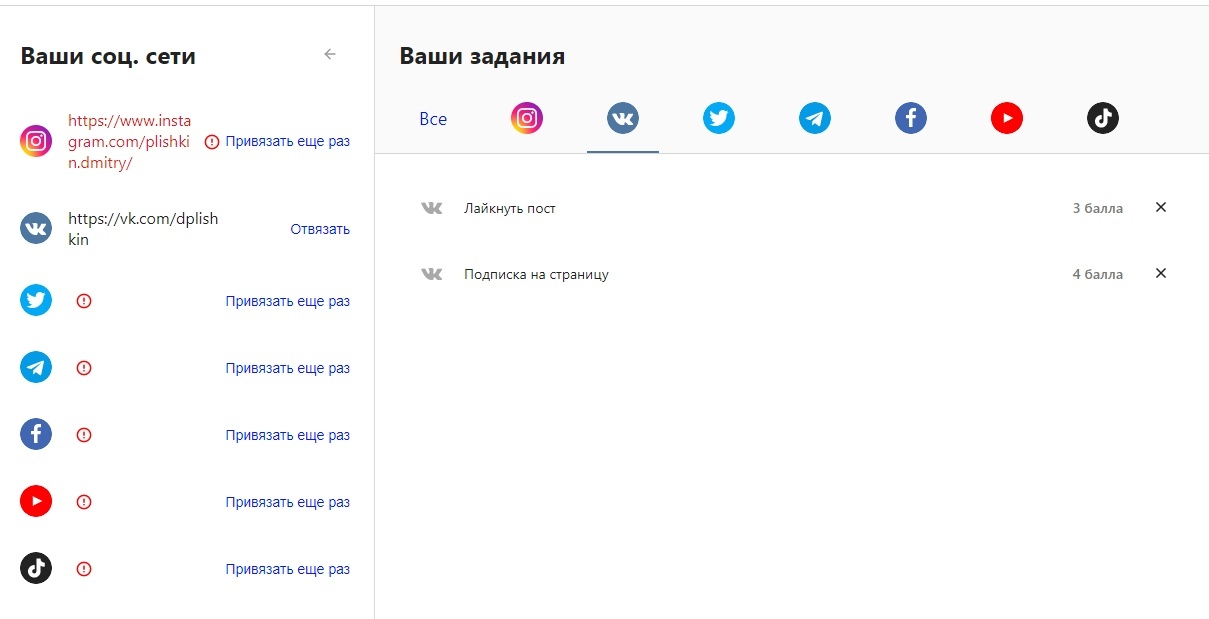1209x619 pixels.
Task: Collapse the social networks panel with arrow
Action: [330, 55]
